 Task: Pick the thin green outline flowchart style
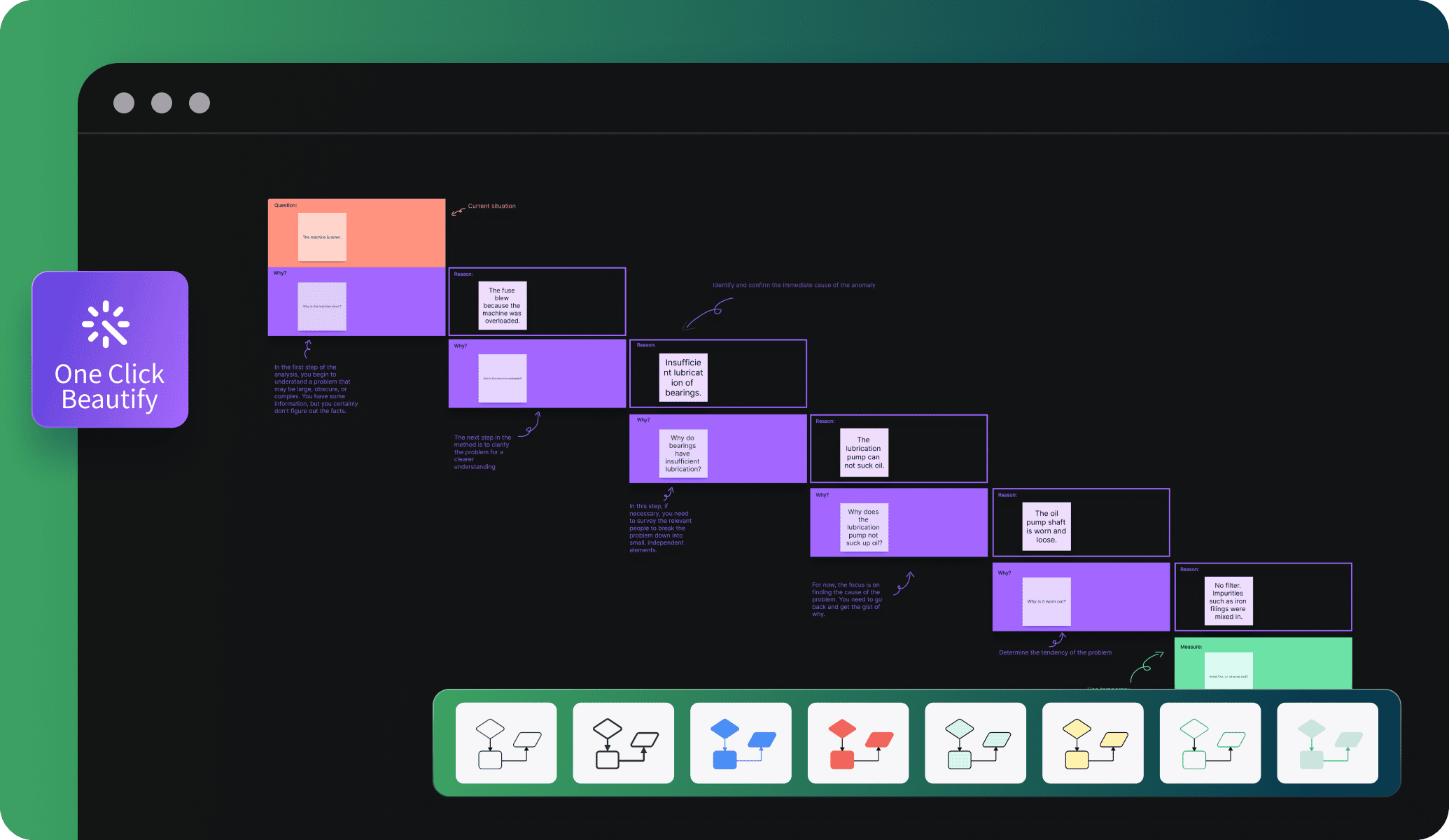point(1210,743)
